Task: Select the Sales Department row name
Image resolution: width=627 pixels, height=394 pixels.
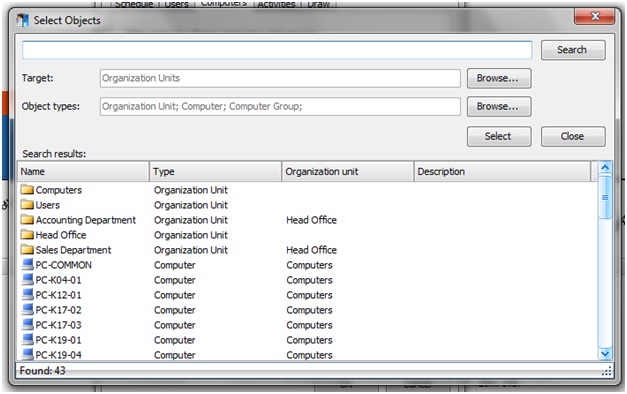Action: (x=73, y=250)
